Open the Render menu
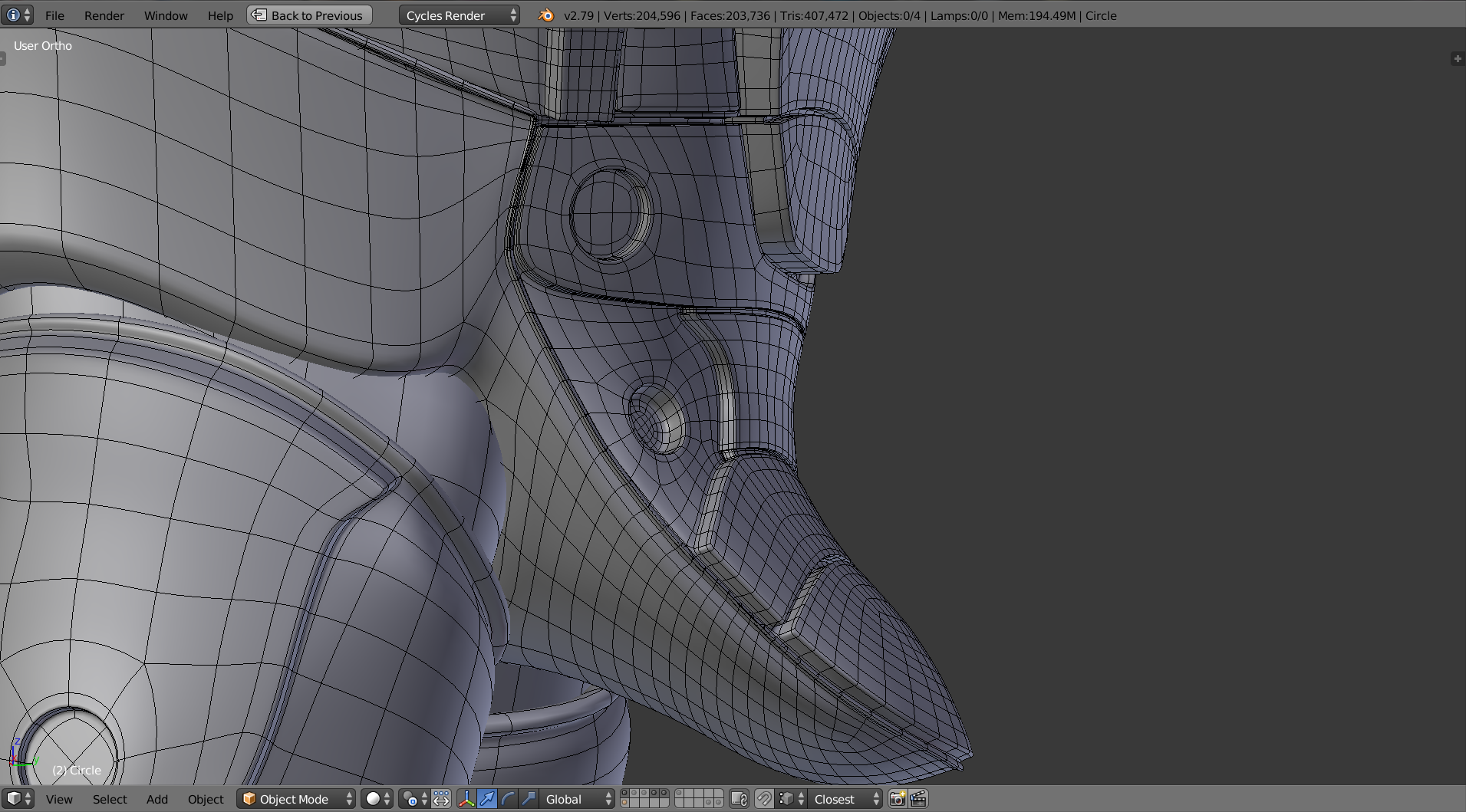 [104, 15]
